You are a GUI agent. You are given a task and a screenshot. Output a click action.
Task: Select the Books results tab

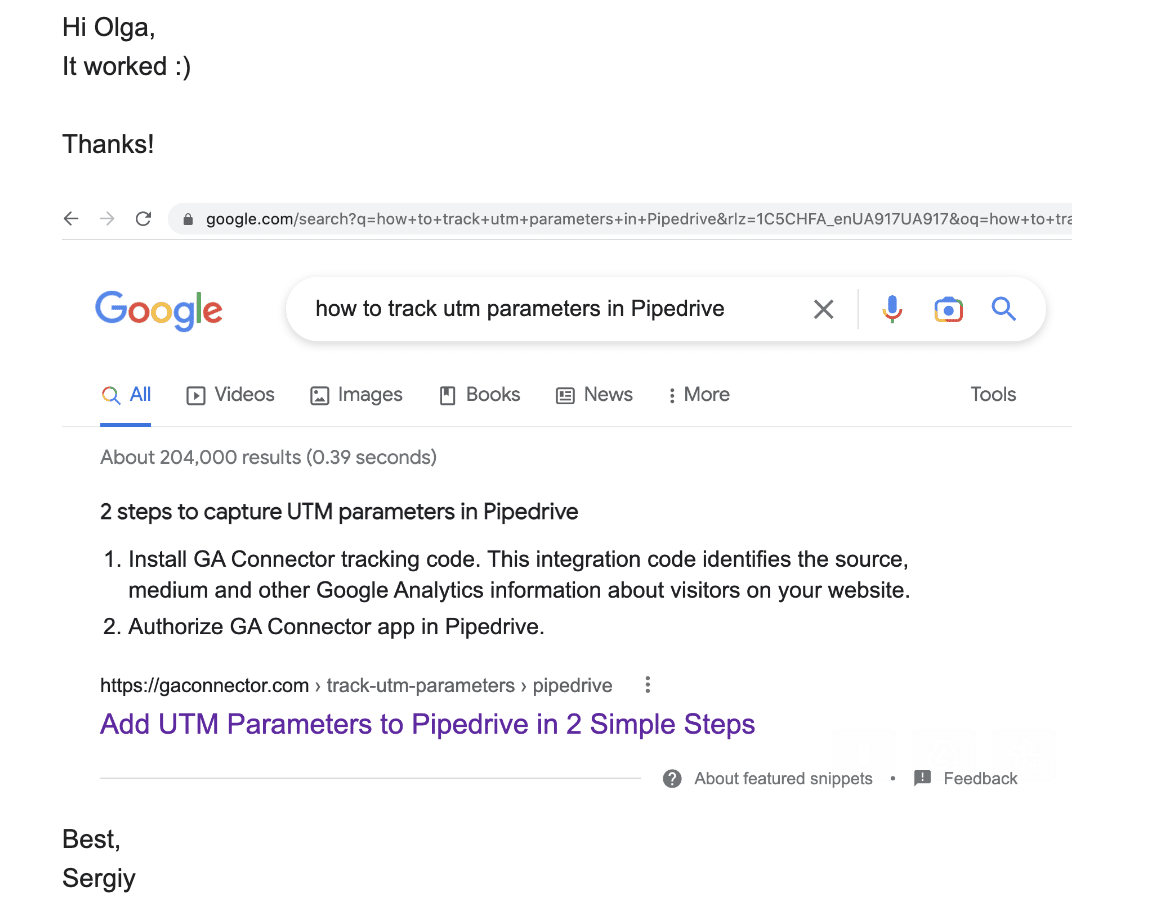point(480,395)
